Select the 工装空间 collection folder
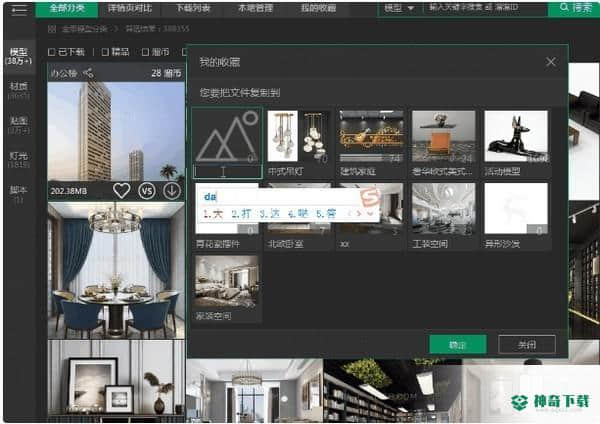Viewport: 600px width, 424px height. click(x=443, y=216)
